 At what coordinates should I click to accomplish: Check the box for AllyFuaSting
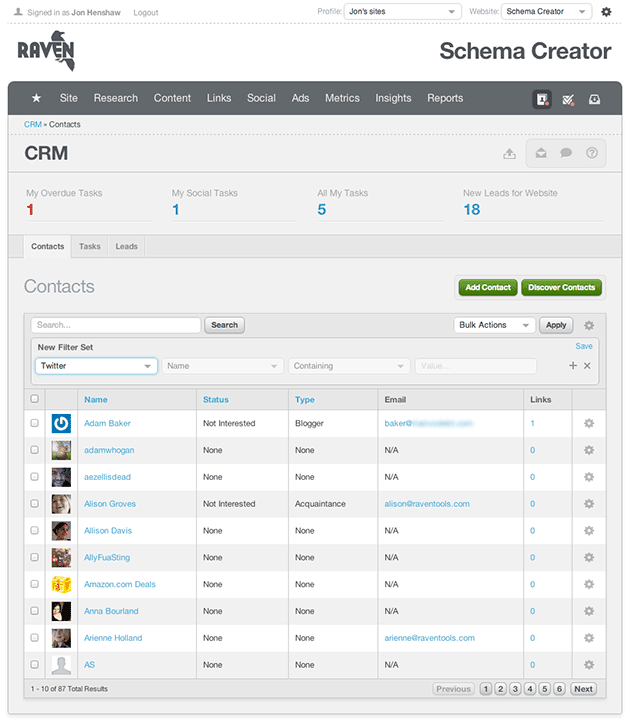34,557
